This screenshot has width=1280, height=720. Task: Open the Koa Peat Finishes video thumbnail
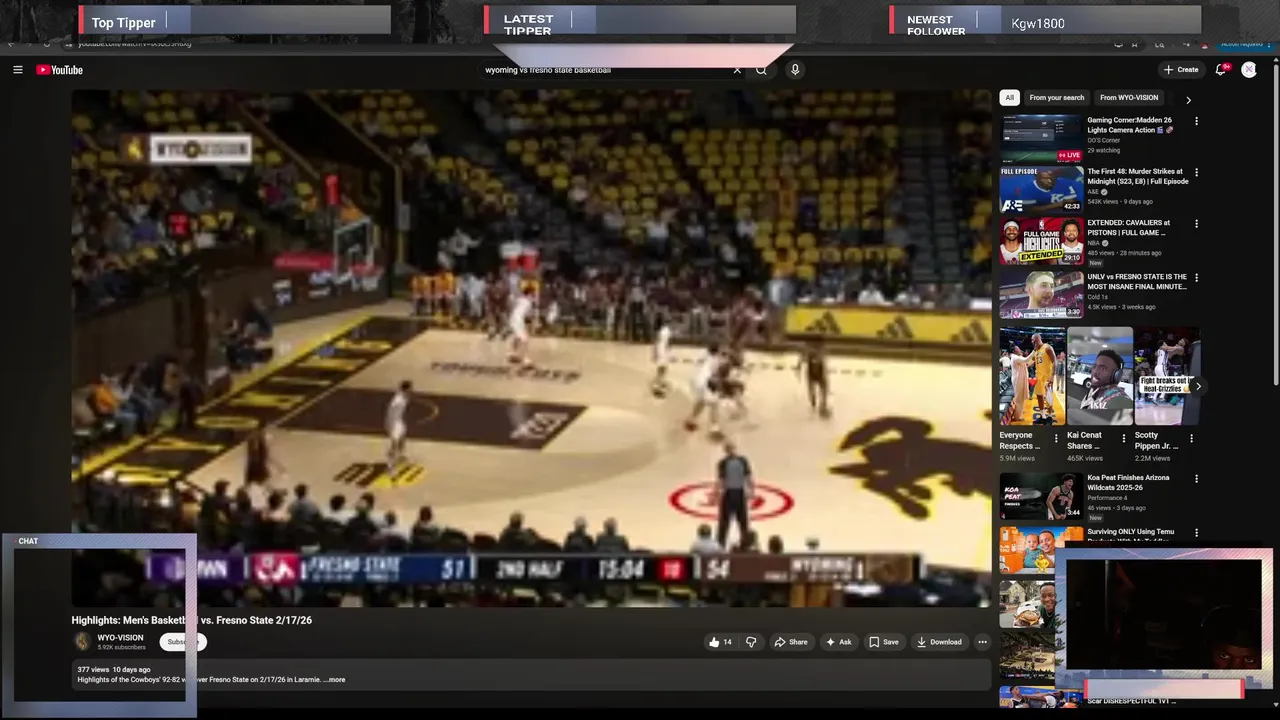[1042, 496]
